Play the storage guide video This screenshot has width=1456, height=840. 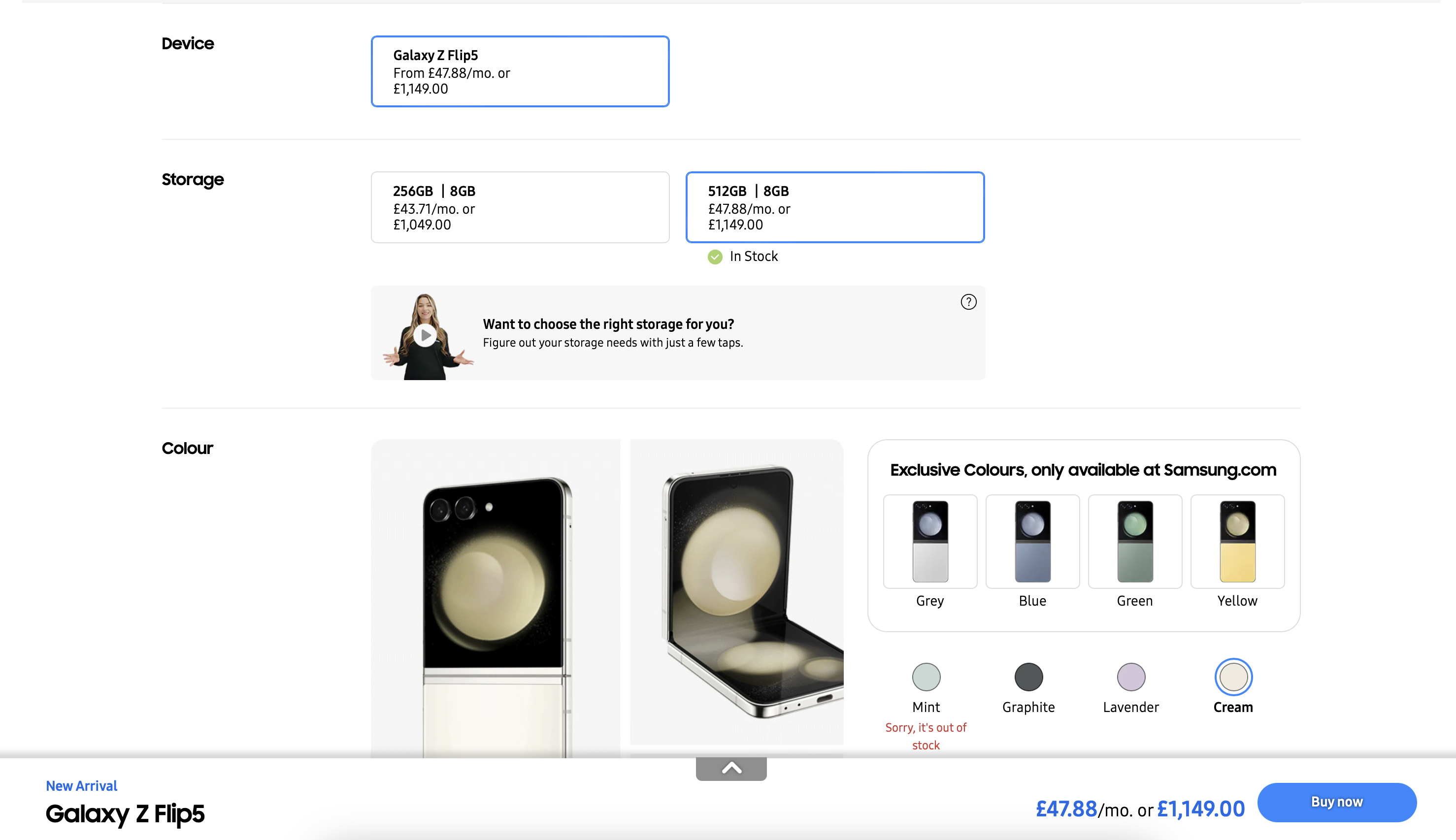click(x=425, y=335)
